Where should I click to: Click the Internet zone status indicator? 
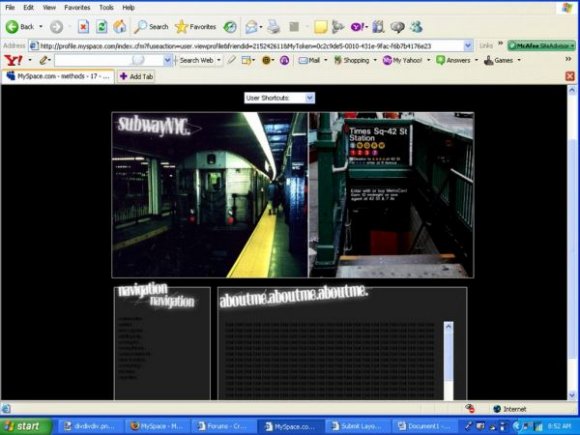pos(510,409)
